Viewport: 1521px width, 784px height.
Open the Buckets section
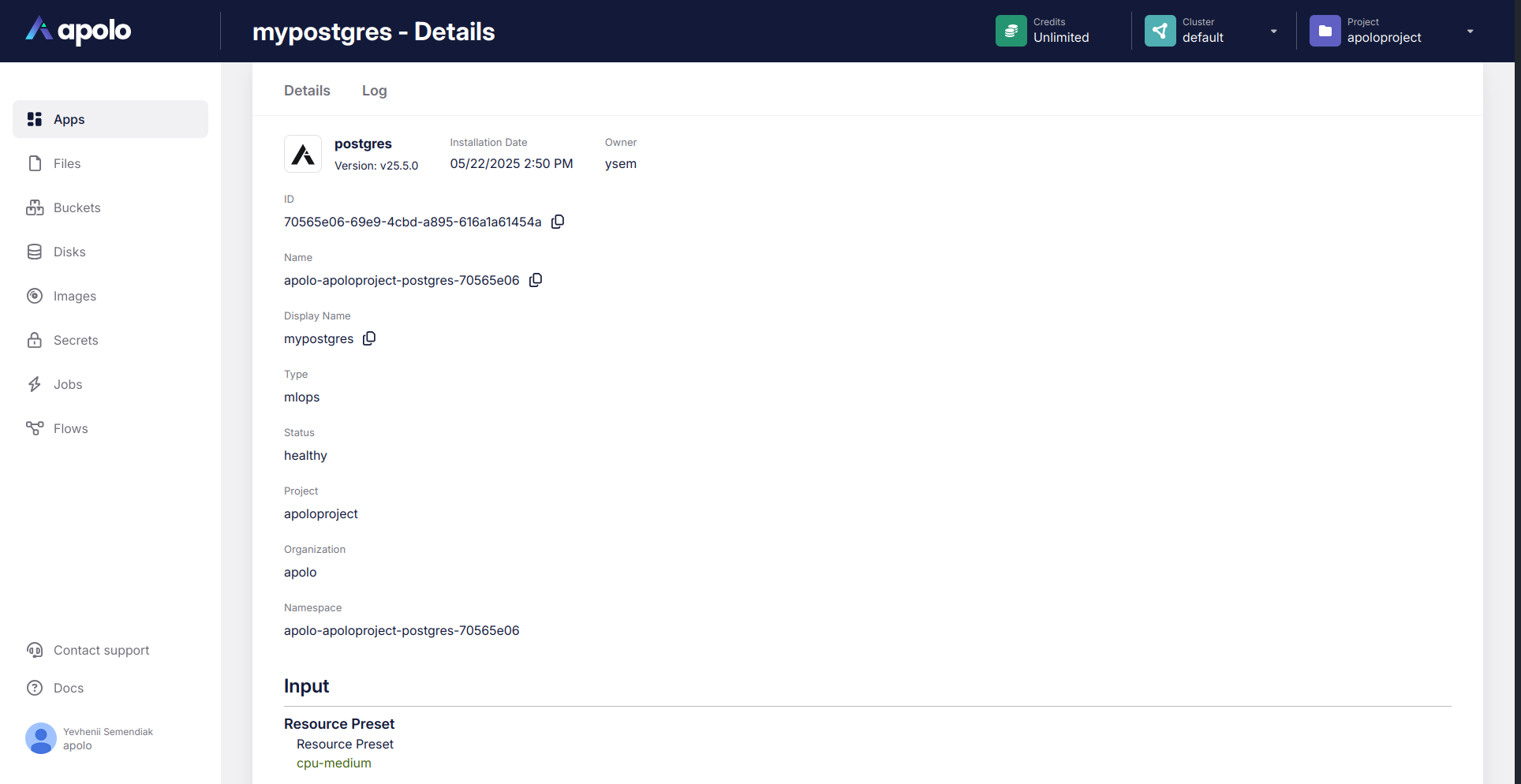click(77, 207)
